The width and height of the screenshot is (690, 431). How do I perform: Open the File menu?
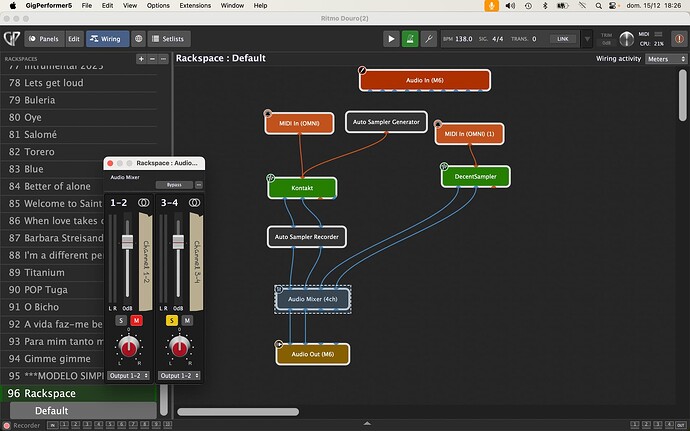click(x=87, y=6)
